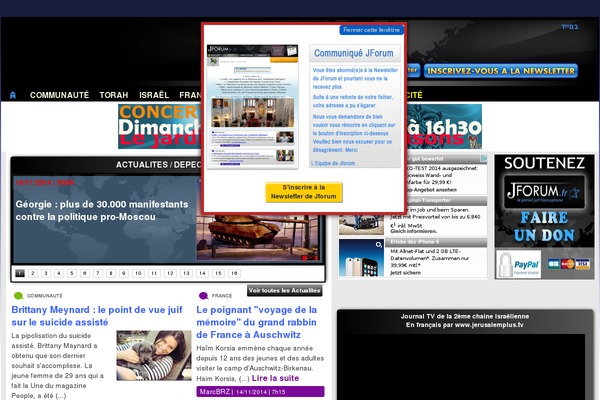600x400 pixels.
Task: Click 'Lire la suite' link
Action: (x=275, y=378)
